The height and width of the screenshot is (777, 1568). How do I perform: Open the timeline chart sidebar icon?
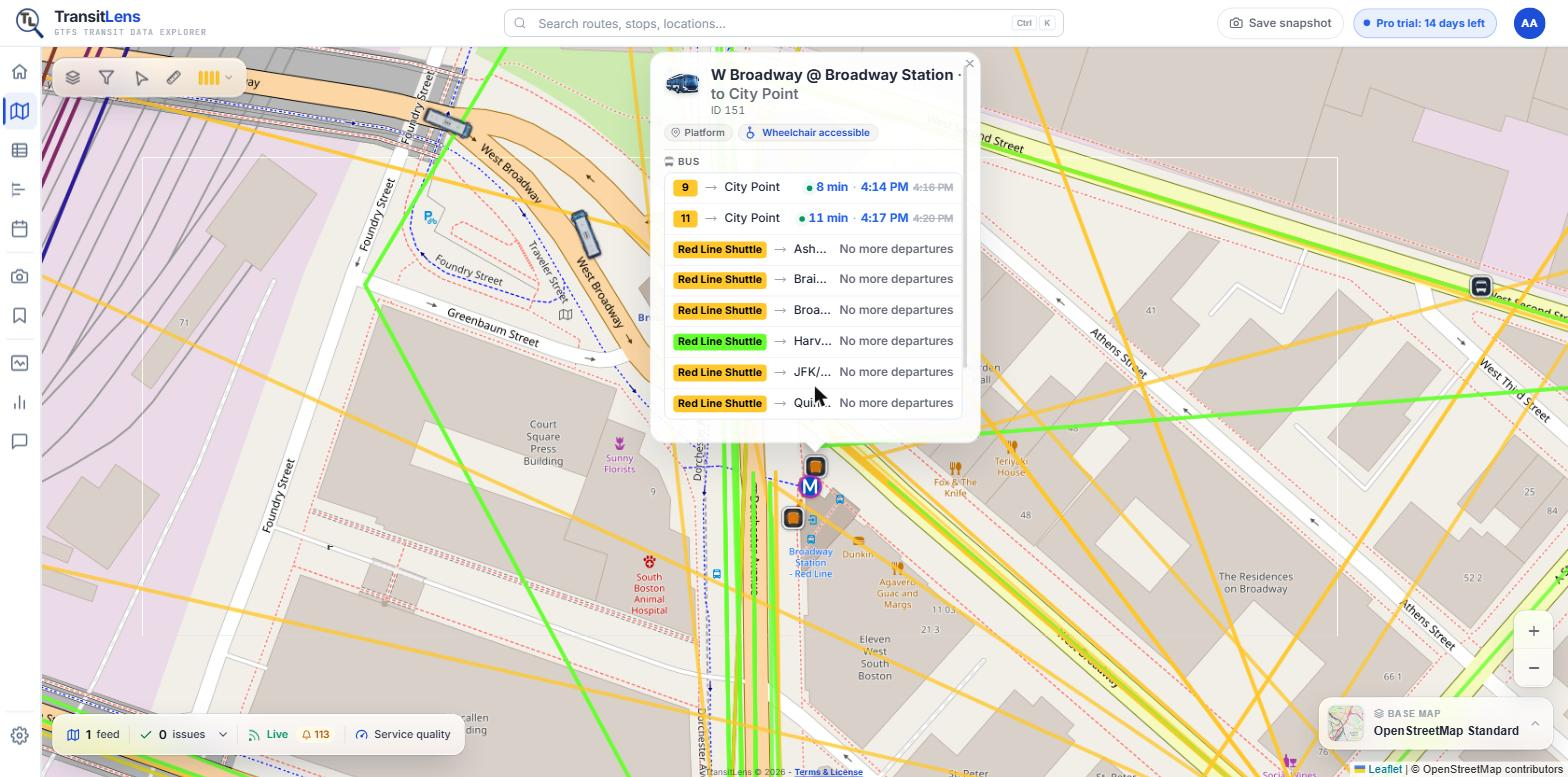tap(19, 189)
